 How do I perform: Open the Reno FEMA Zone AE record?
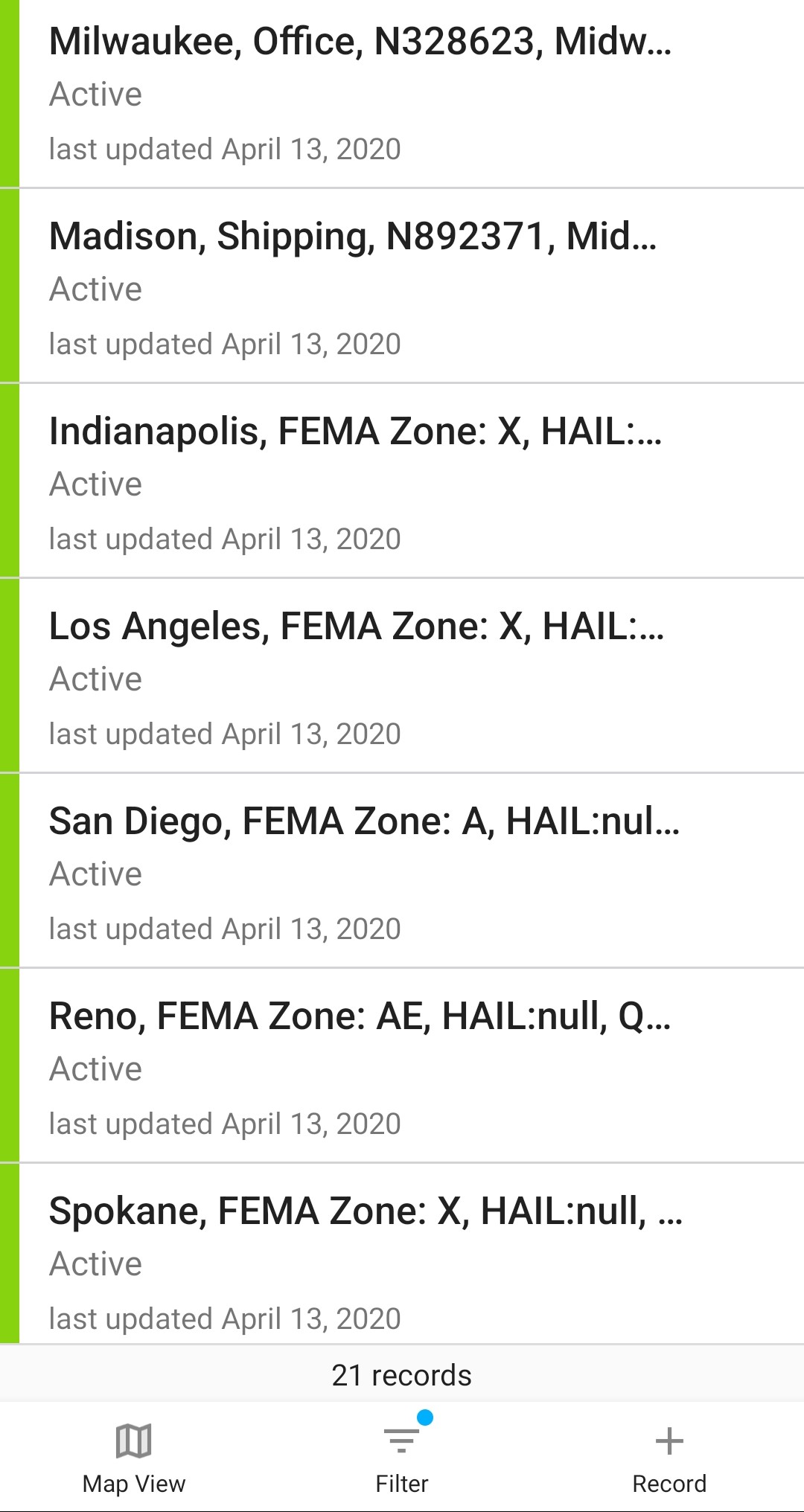[360, 1016]
